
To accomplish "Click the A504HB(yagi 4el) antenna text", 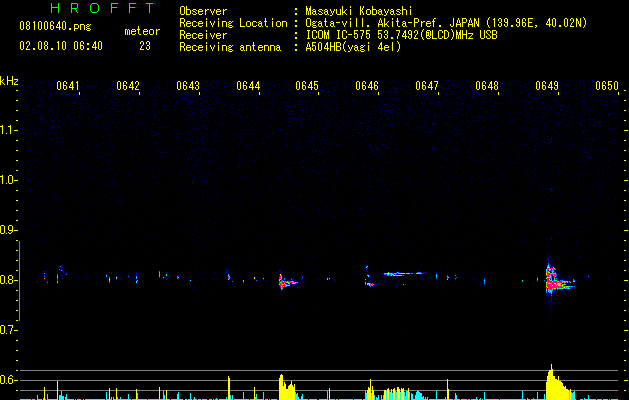I will click(x=353, y=47).
